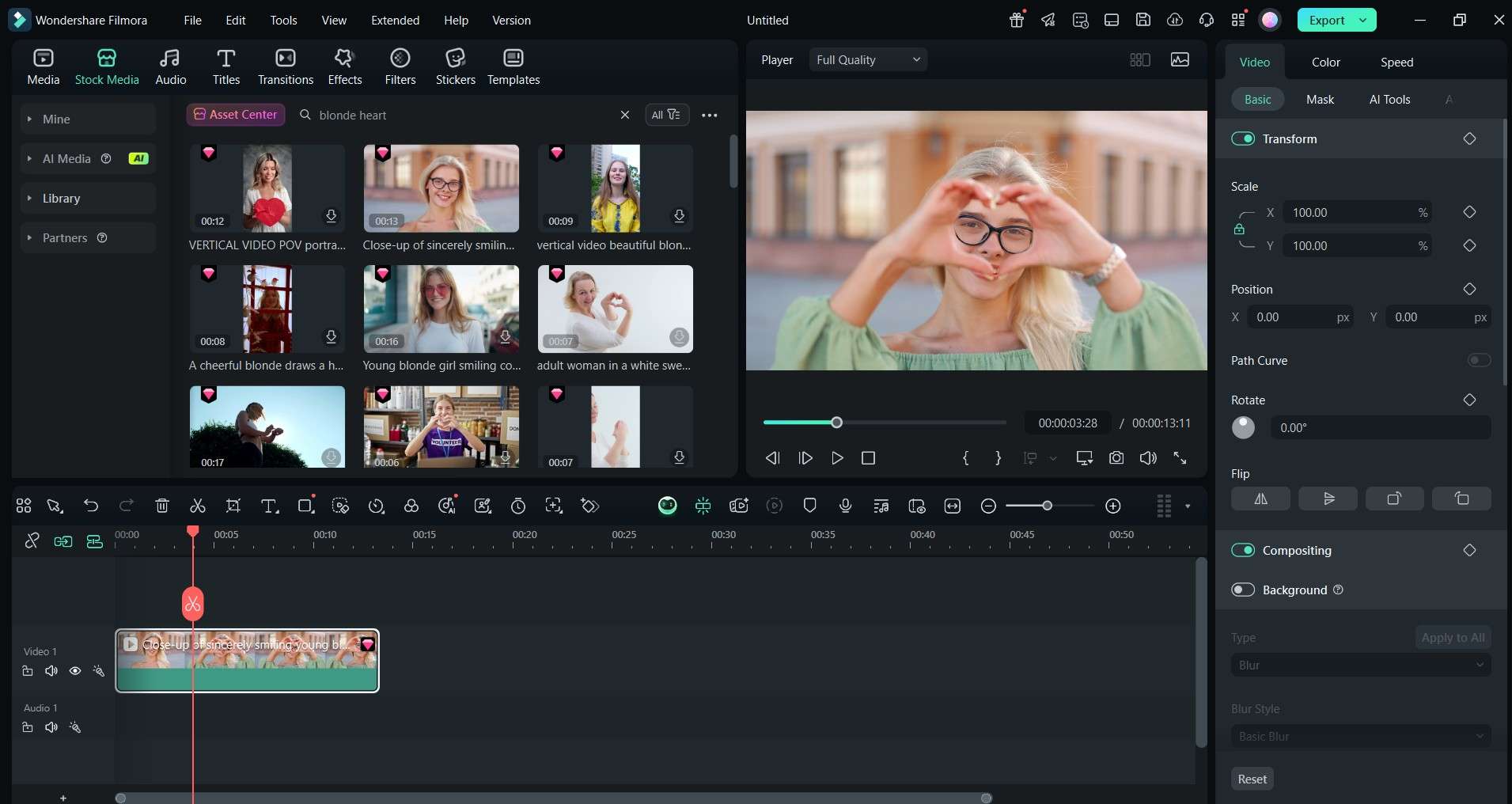
Task: Open the Full Quality dropdown
Action: point(868,59)
